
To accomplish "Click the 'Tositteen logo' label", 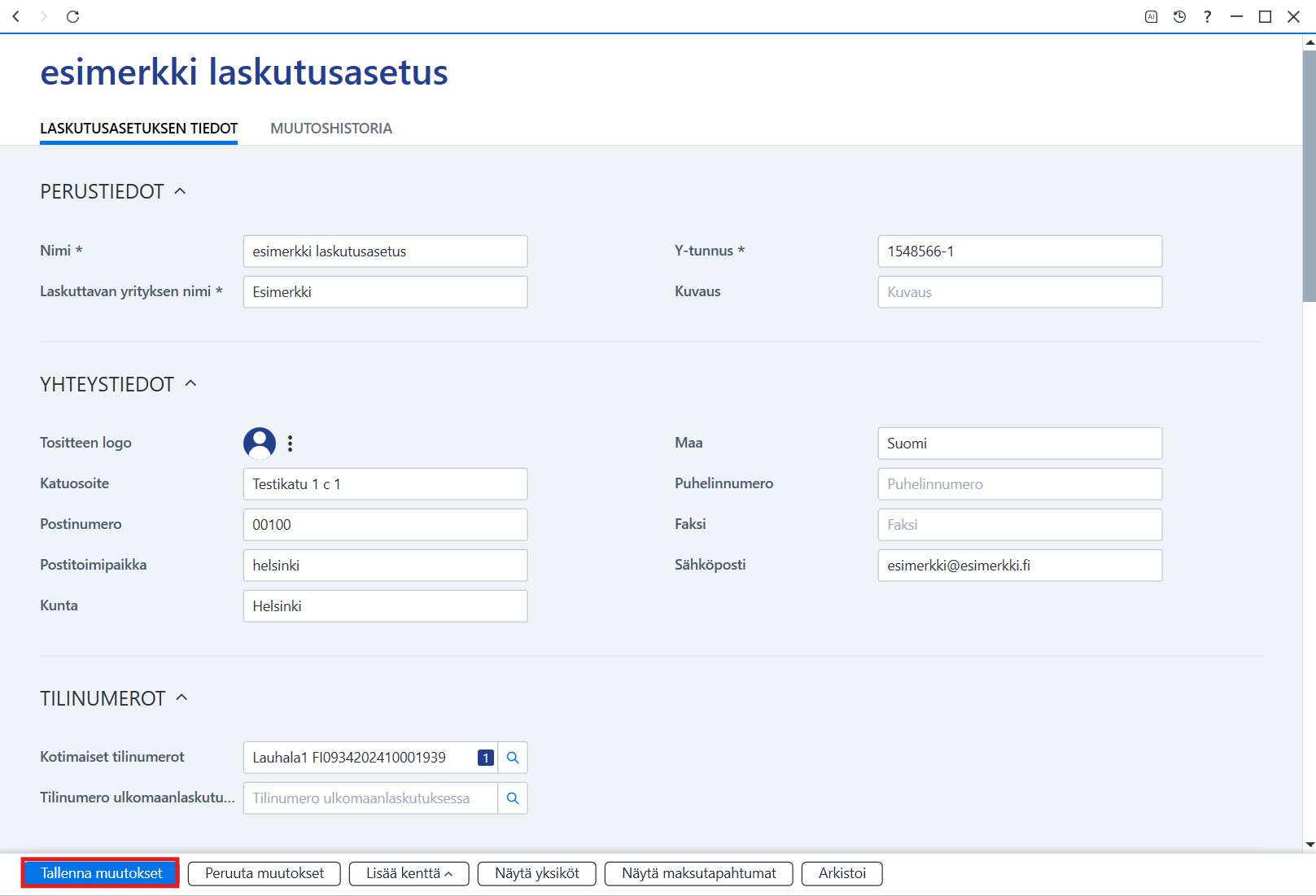I will (x=85, y=443).
